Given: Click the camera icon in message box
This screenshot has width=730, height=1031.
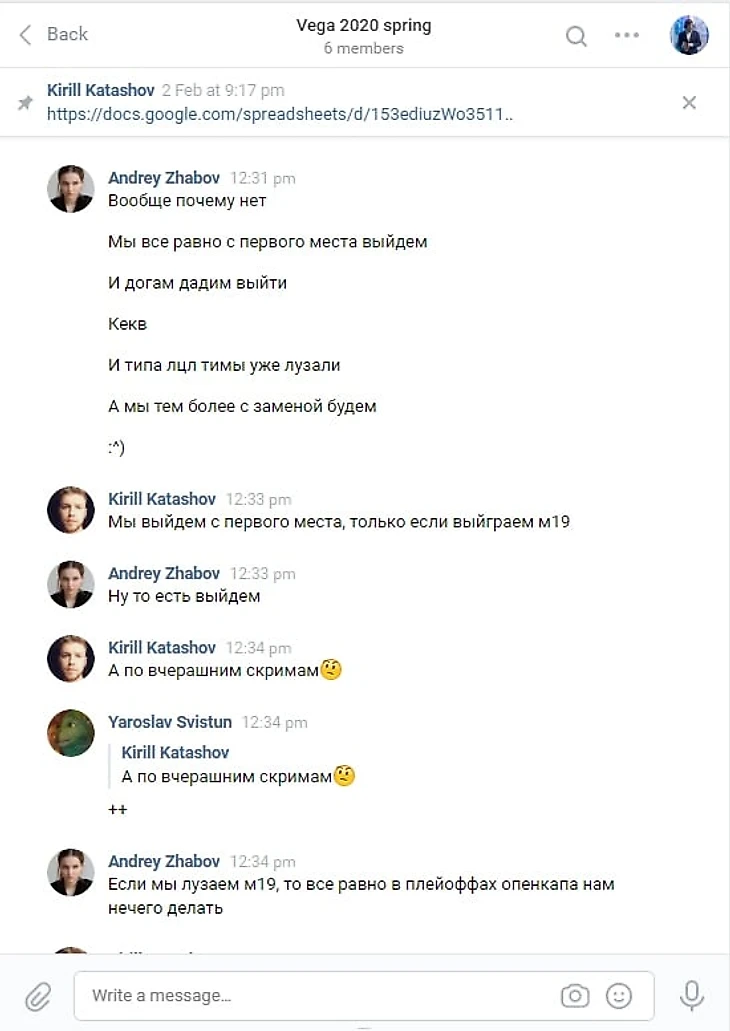Looking at the screenshot, I should click(x=575, y=996).
